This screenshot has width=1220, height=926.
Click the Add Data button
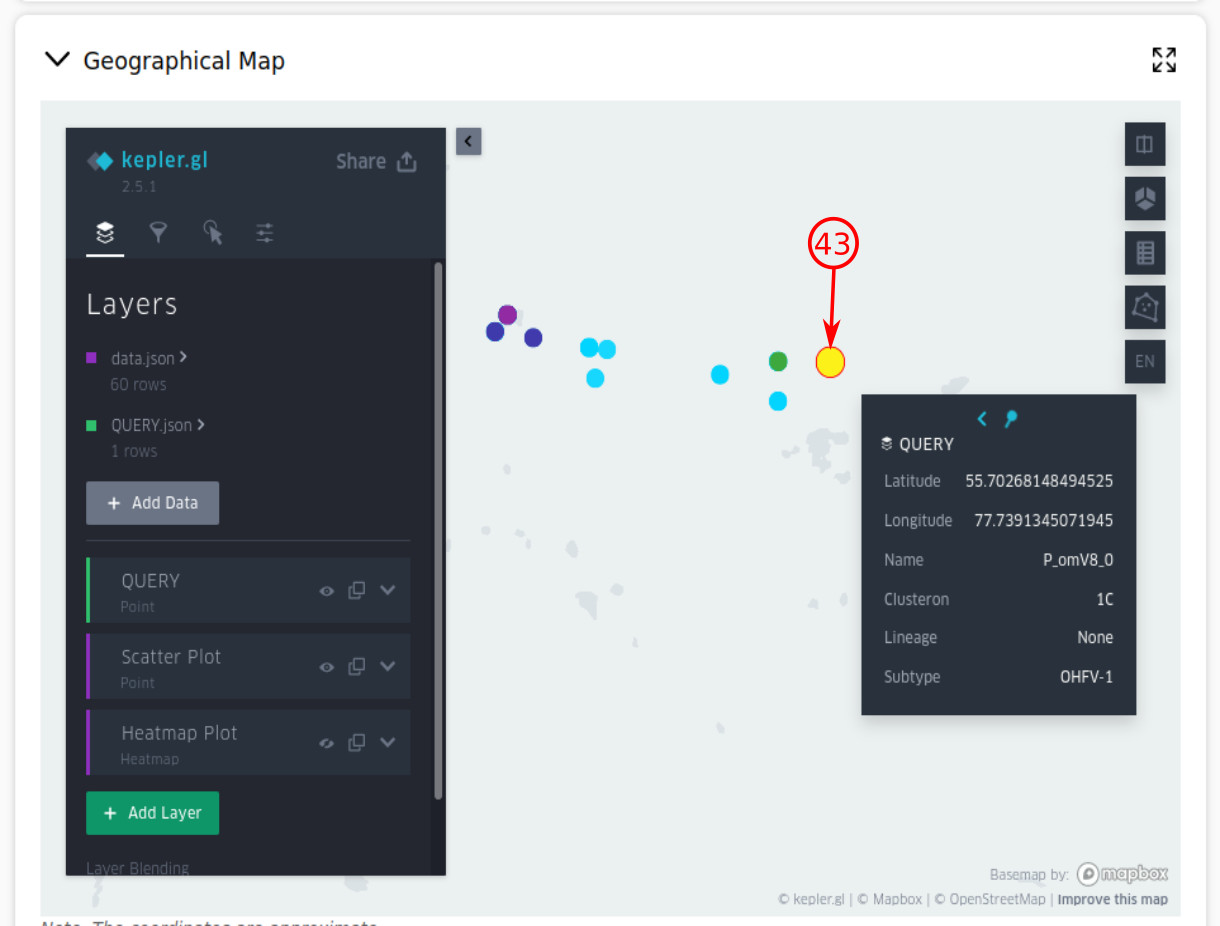pyautogui.click(x=152, y=503)
